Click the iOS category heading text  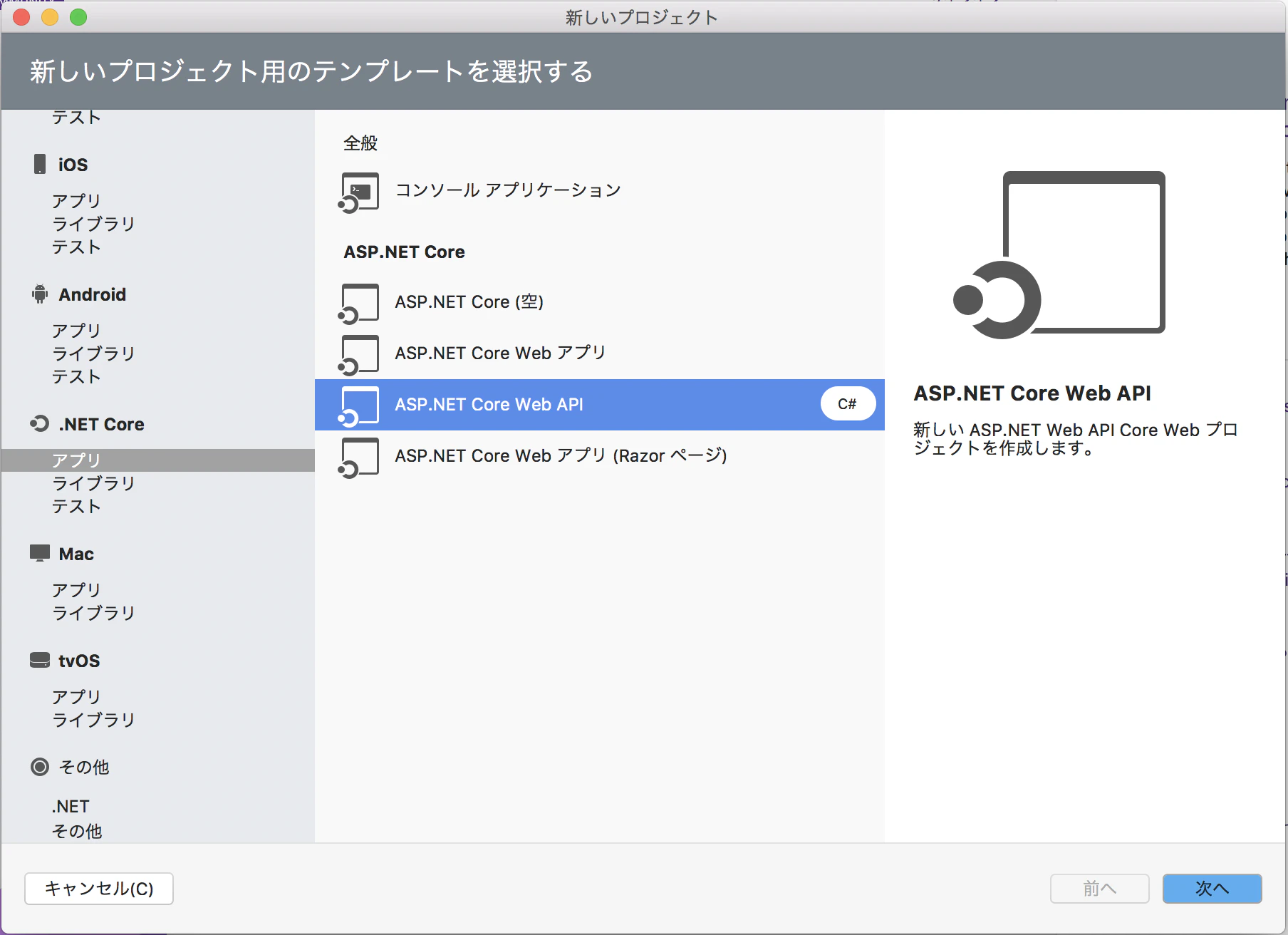click(73, 165)
